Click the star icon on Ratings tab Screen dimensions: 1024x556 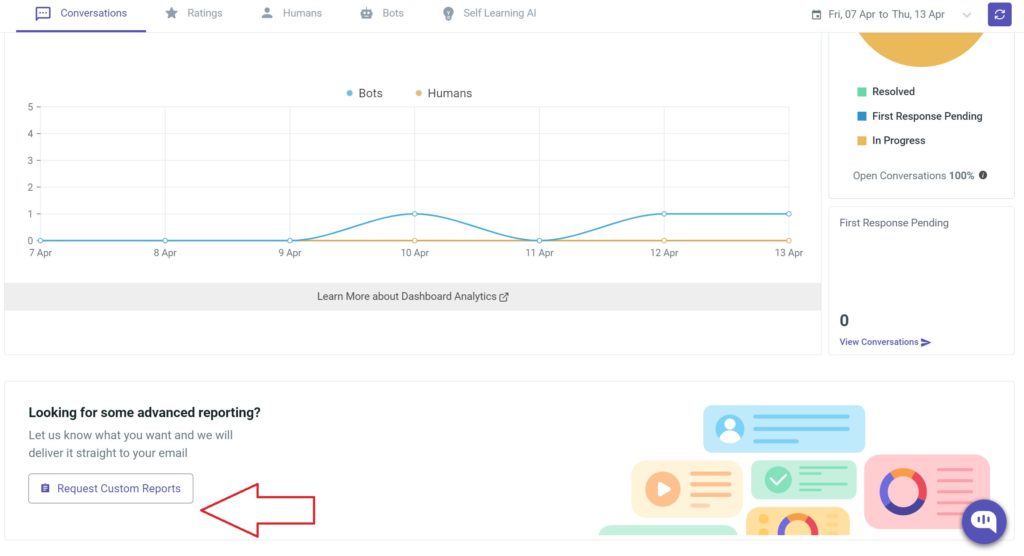(172, 13)
